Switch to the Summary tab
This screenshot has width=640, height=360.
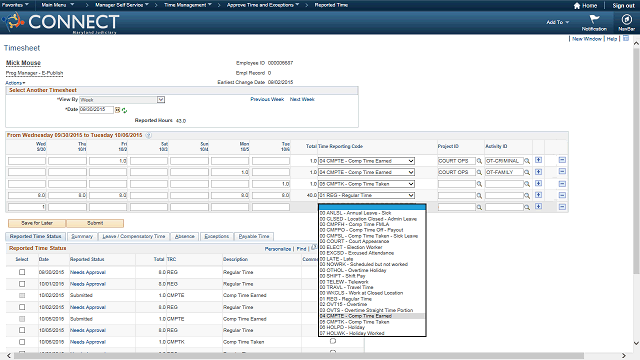point(82,236)
